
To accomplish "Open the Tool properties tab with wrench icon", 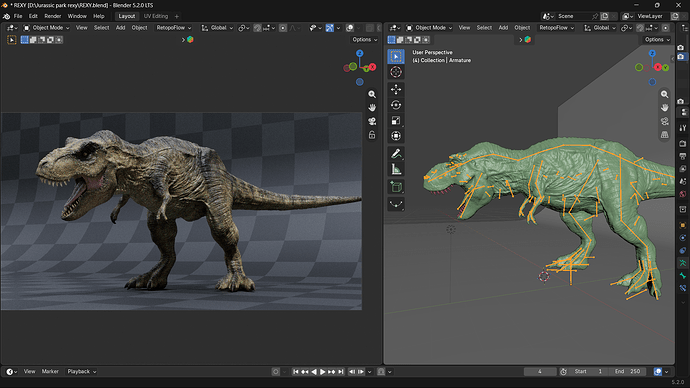I will 683,128.
